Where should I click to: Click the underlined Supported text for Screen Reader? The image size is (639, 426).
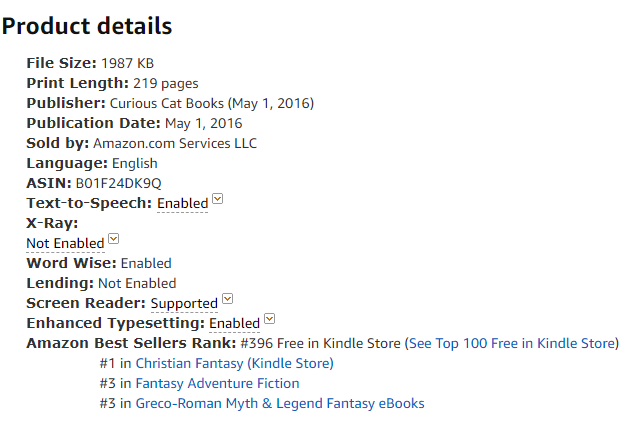pos(184,303)
